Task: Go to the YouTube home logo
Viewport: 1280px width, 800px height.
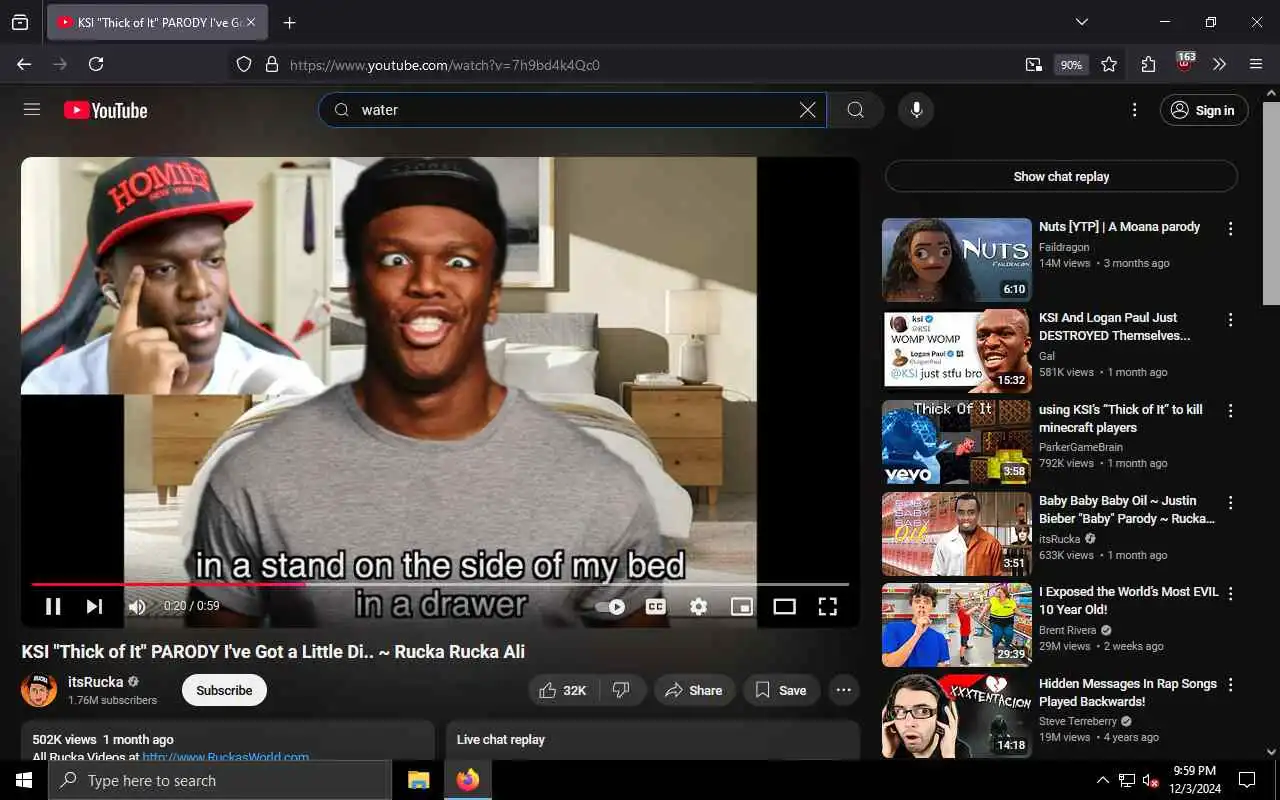Action: click(x=106, y=110)
